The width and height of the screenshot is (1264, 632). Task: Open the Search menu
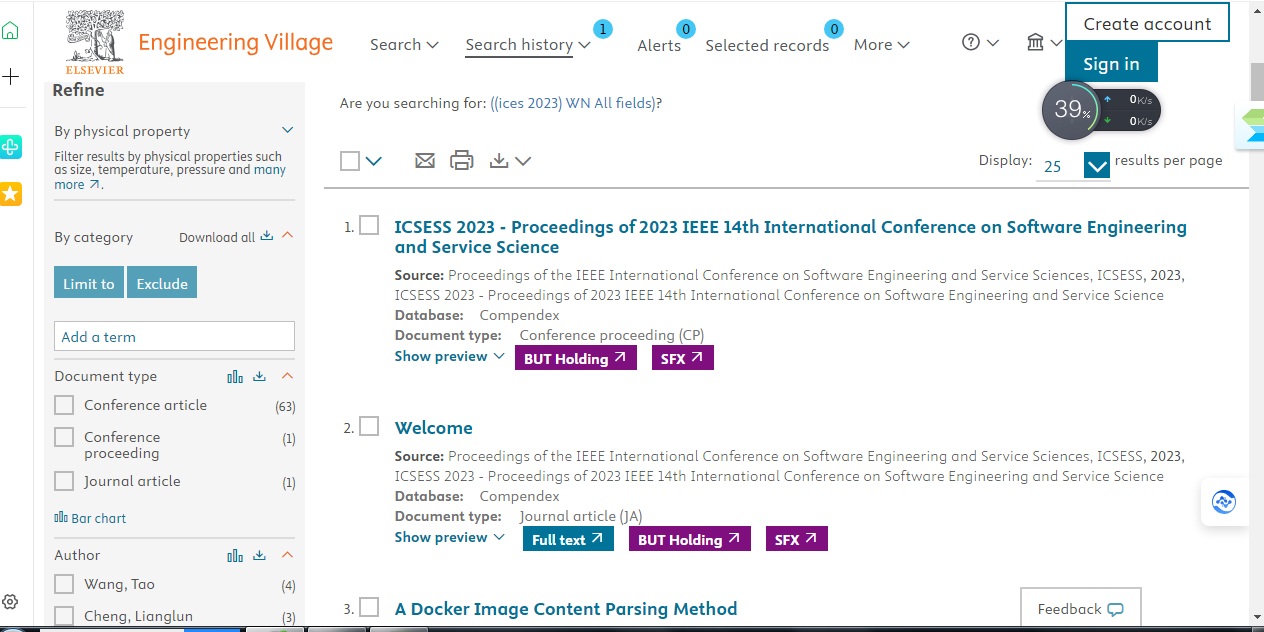(404, 44)
